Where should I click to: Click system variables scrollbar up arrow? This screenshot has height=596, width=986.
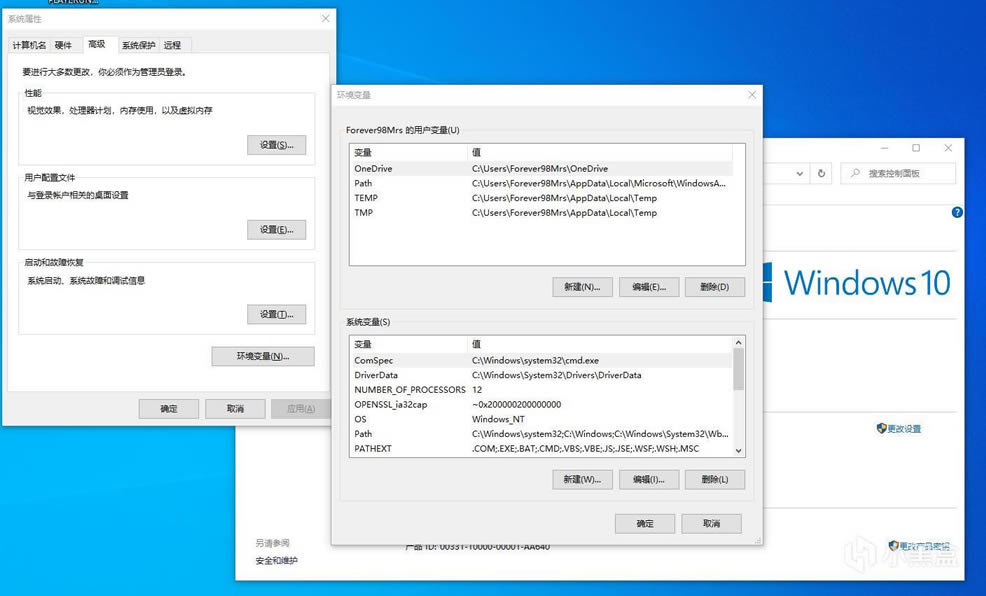point(739,343)
